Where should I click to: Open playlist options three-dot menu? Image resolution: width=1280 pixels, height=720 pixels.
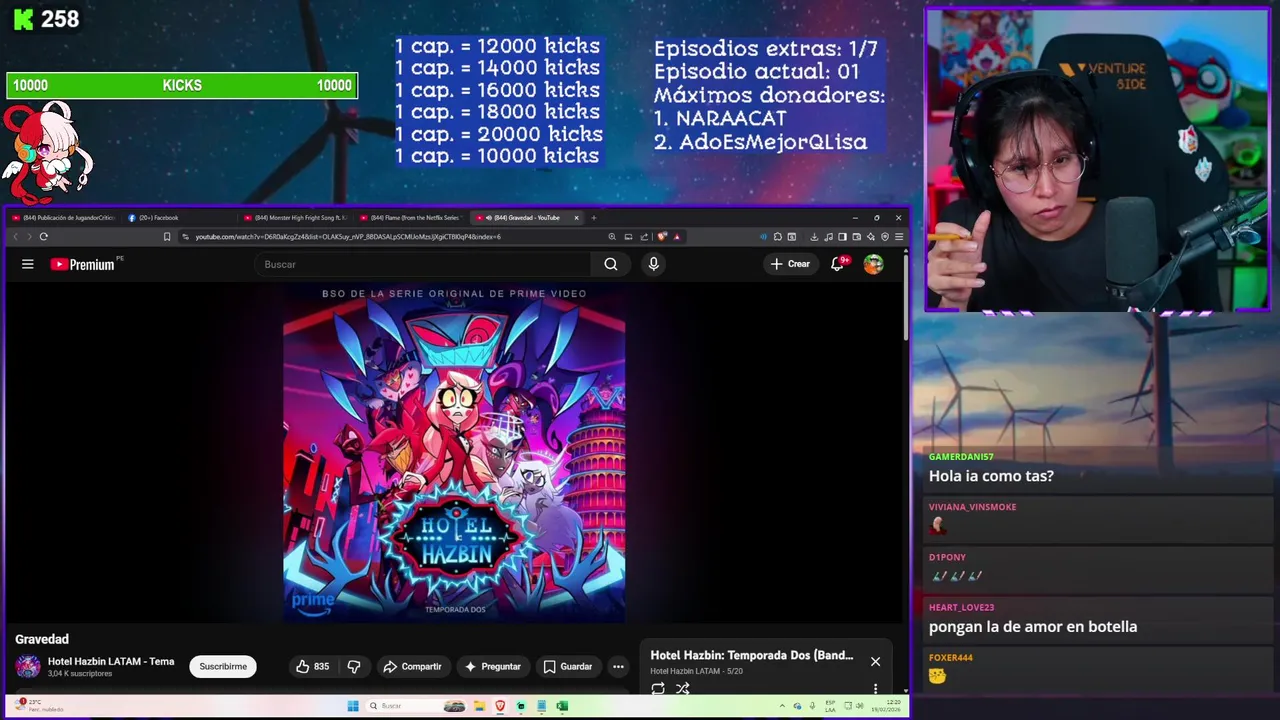coord(875,688)
